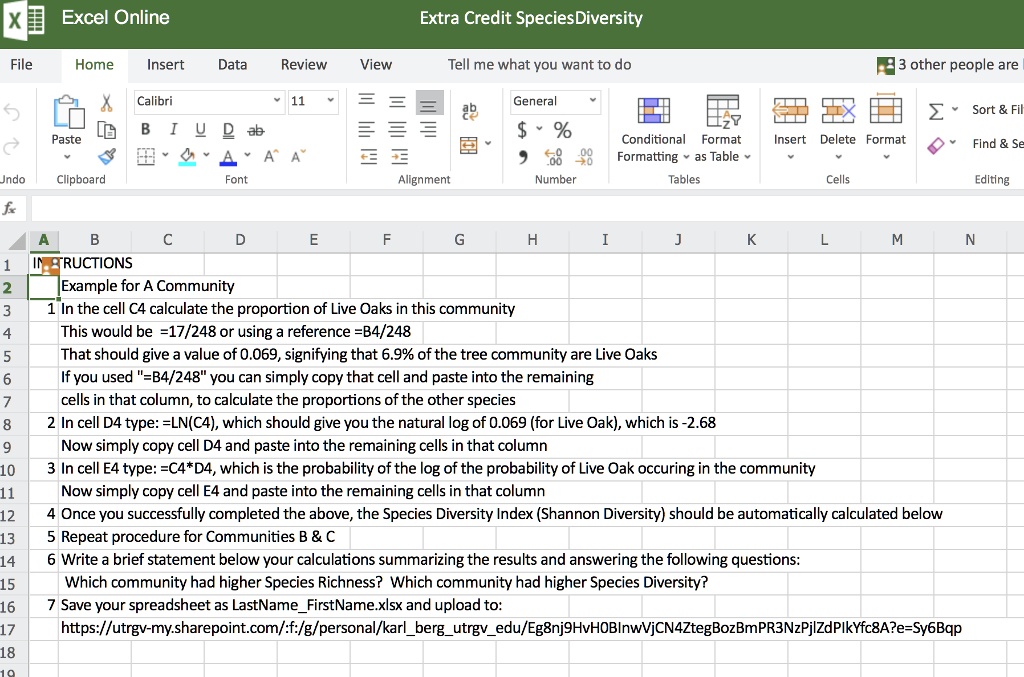Open the Review tab
The width and height of the screenshot is (1024, 677).
tap(303, 64)
